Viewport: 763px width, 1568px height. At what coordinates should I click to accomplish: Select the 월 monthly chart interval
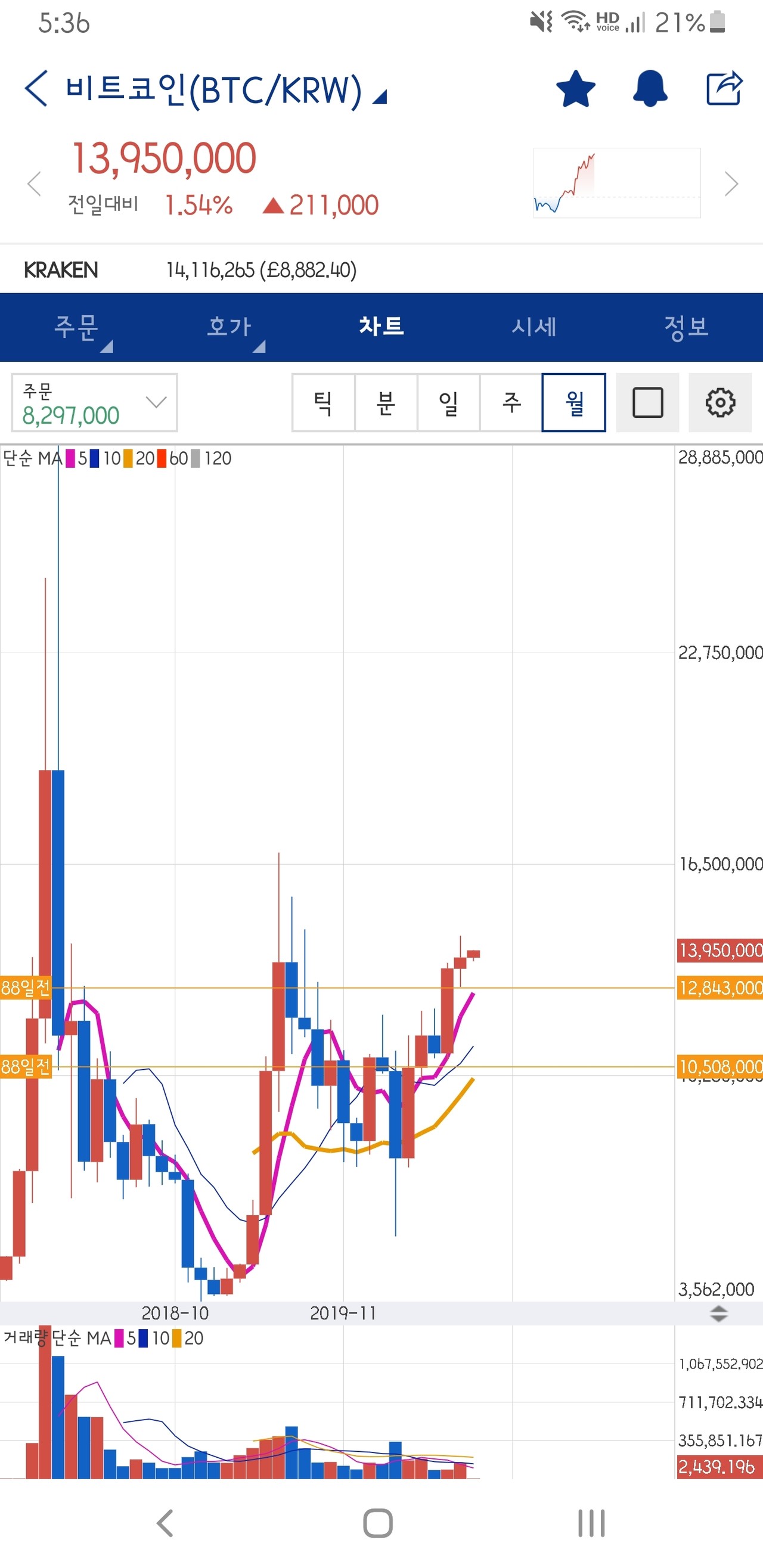(x=573, y=402)
